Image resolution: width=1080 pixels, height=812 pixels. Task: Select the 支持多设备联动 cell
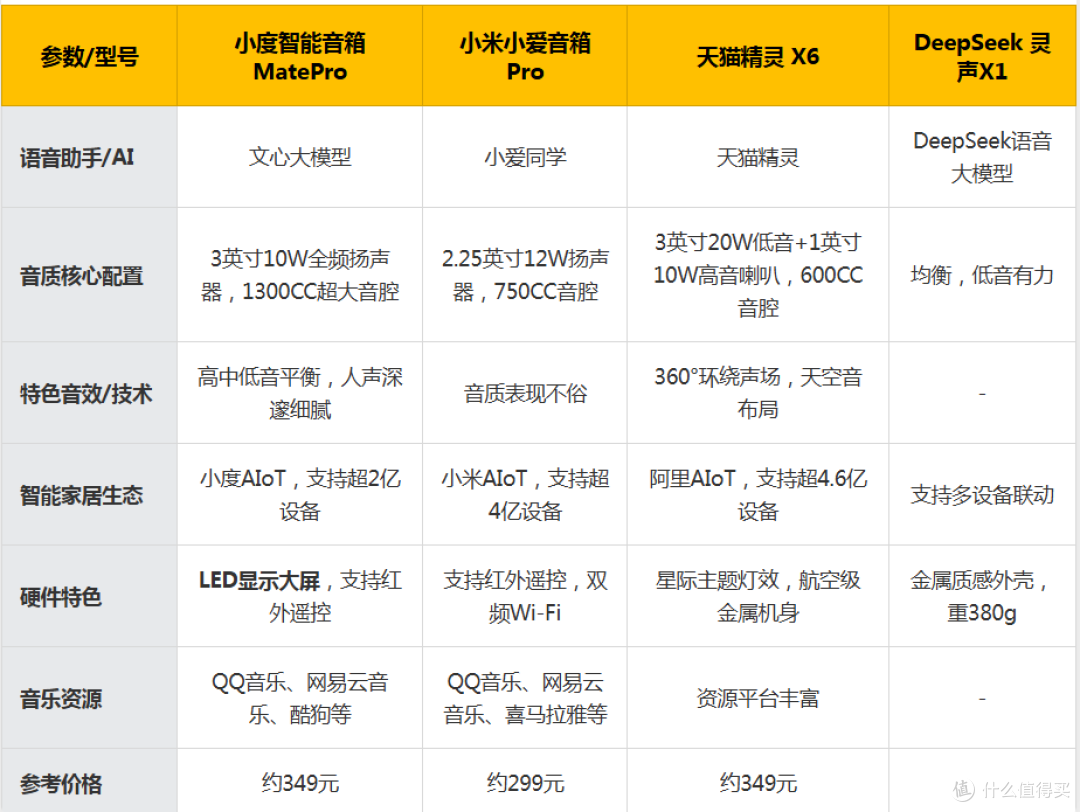[x=982, y=495]
